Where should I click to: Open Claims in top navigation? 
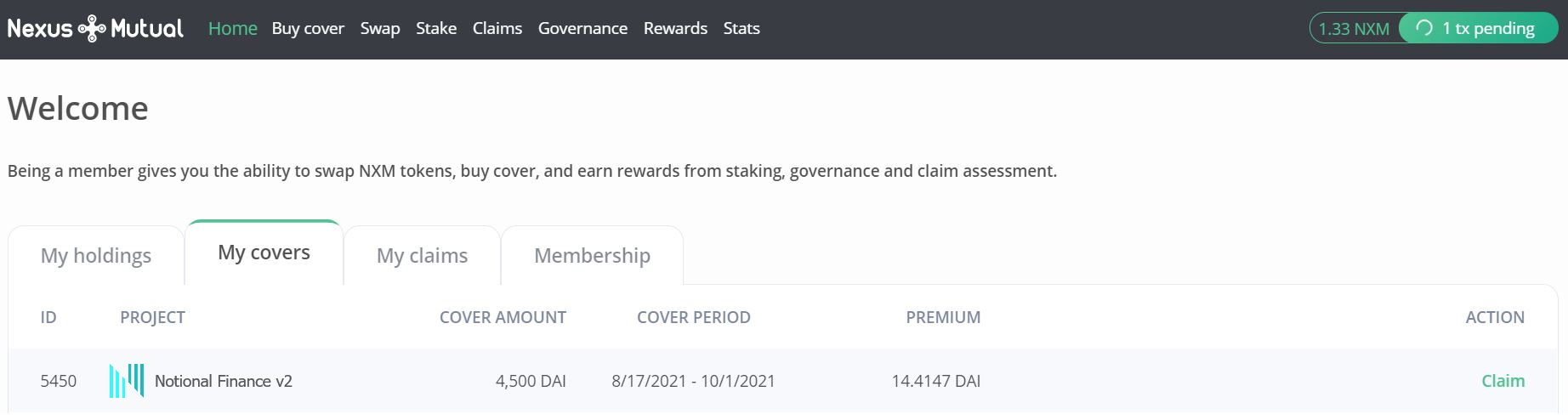497,28
